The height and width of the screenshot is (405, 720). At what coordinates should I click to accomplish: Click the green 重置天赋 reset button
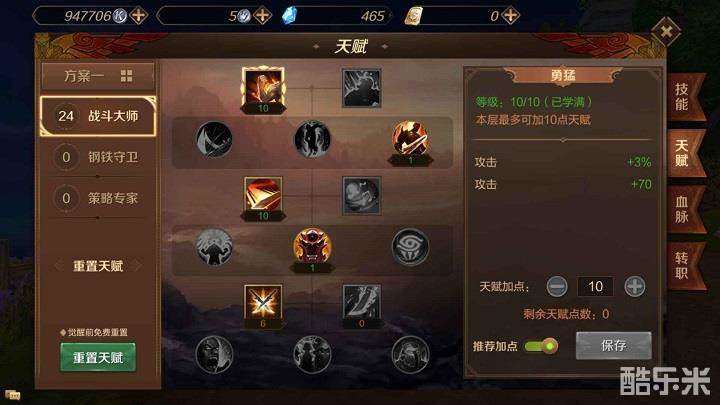tap(98, 357)
